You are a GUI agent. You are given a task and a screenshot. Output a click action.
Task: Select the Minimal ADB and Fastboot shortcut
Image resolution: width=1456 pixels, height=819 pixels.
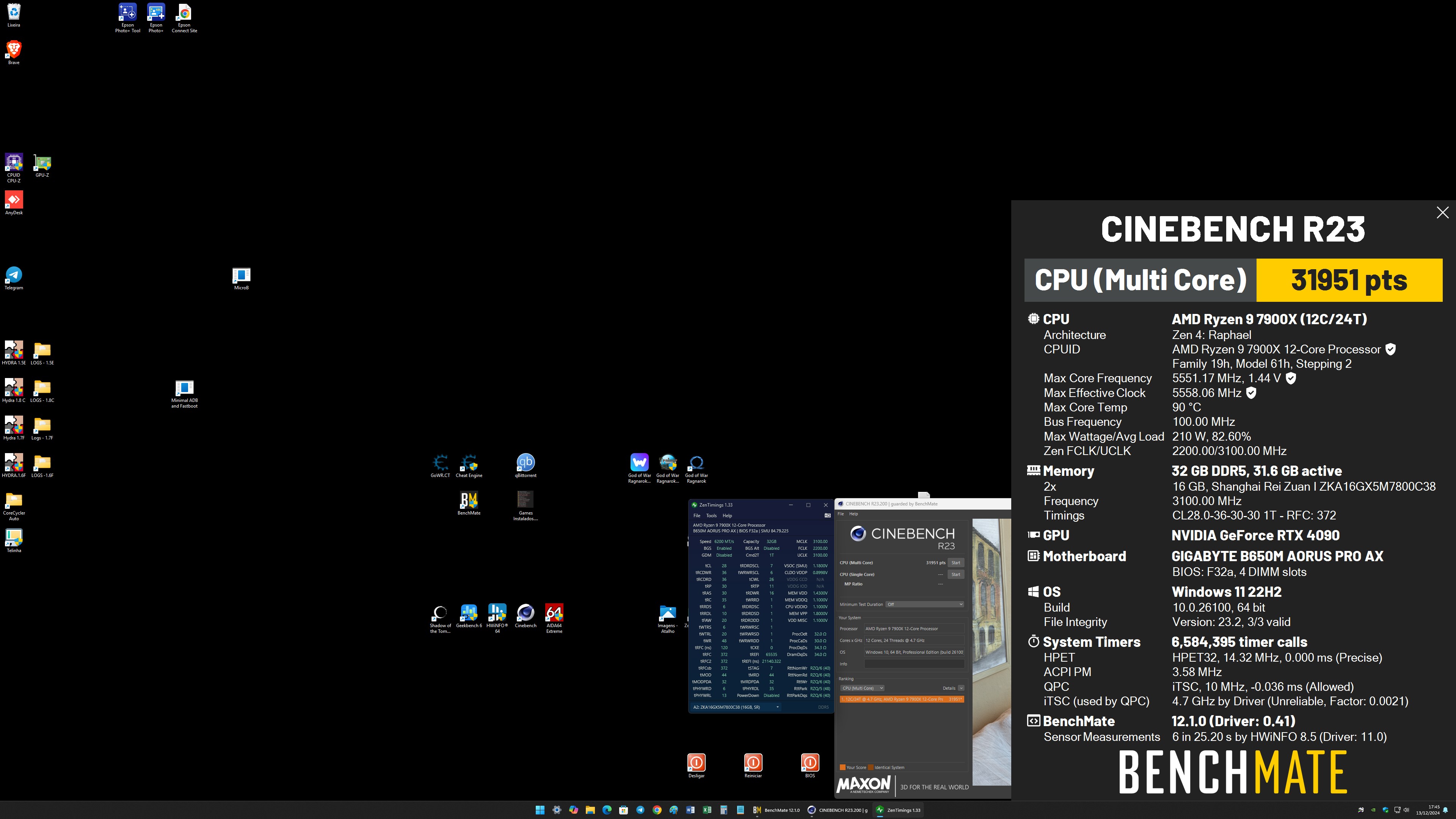pos(184,394)
